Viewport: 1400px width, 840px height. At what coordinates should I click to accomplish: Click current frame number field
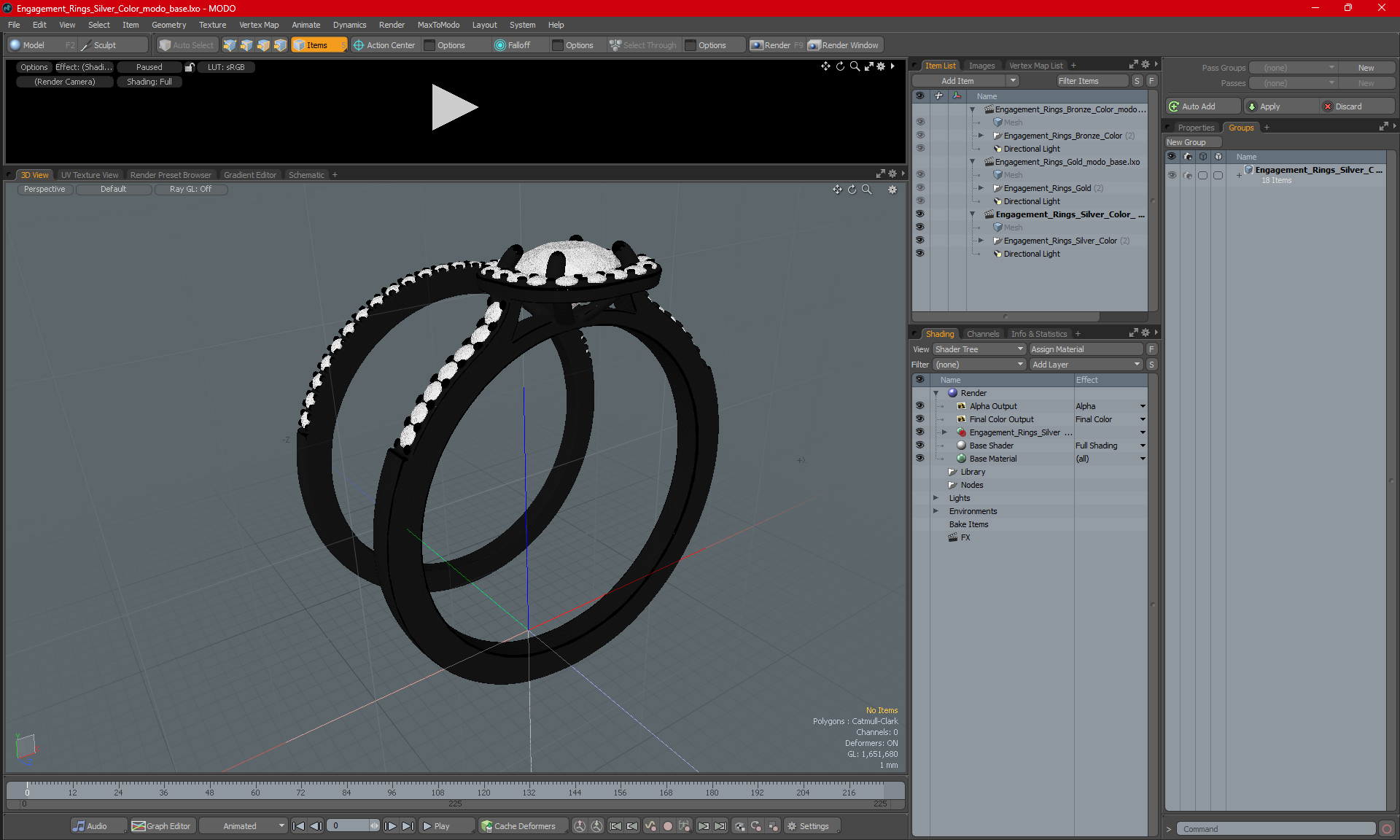(x=353, y=826)
